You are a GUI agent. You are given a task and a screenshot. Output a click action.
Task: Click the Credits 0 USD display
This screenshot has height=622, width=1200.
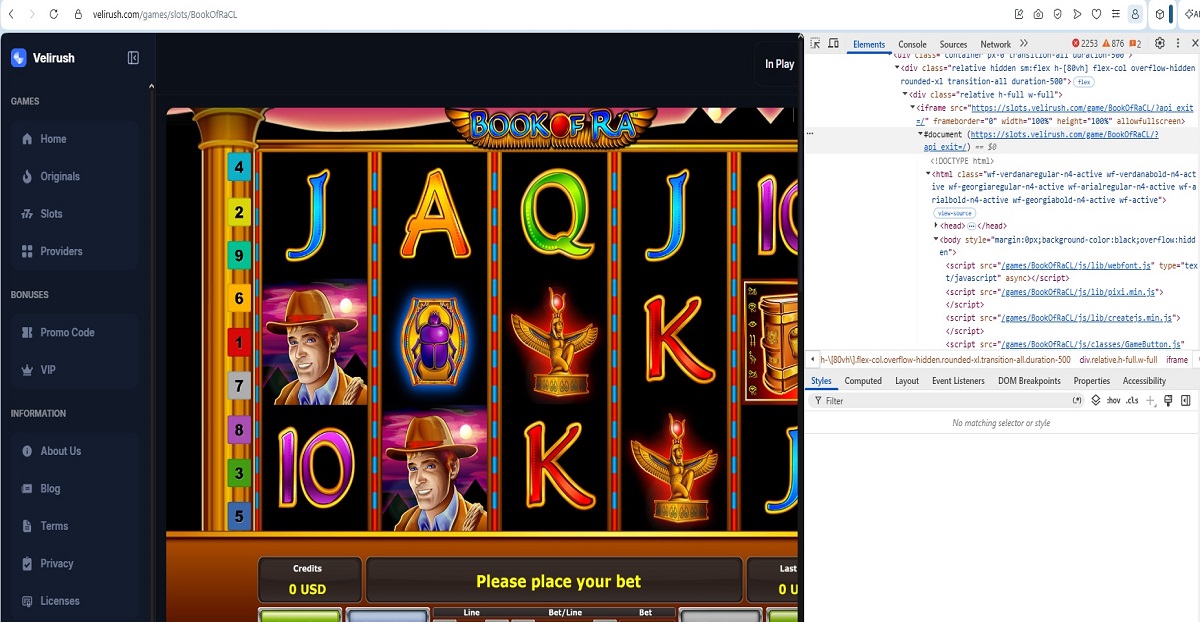[x=308, y=580]
